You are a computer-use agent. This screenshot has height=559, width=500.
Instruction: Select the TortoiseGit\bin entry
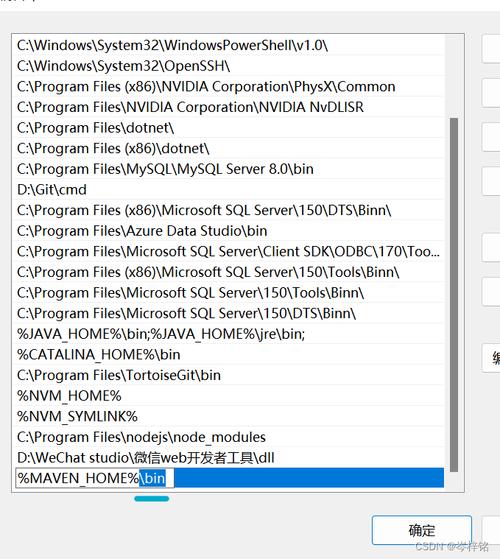click(x=230, y=375)
